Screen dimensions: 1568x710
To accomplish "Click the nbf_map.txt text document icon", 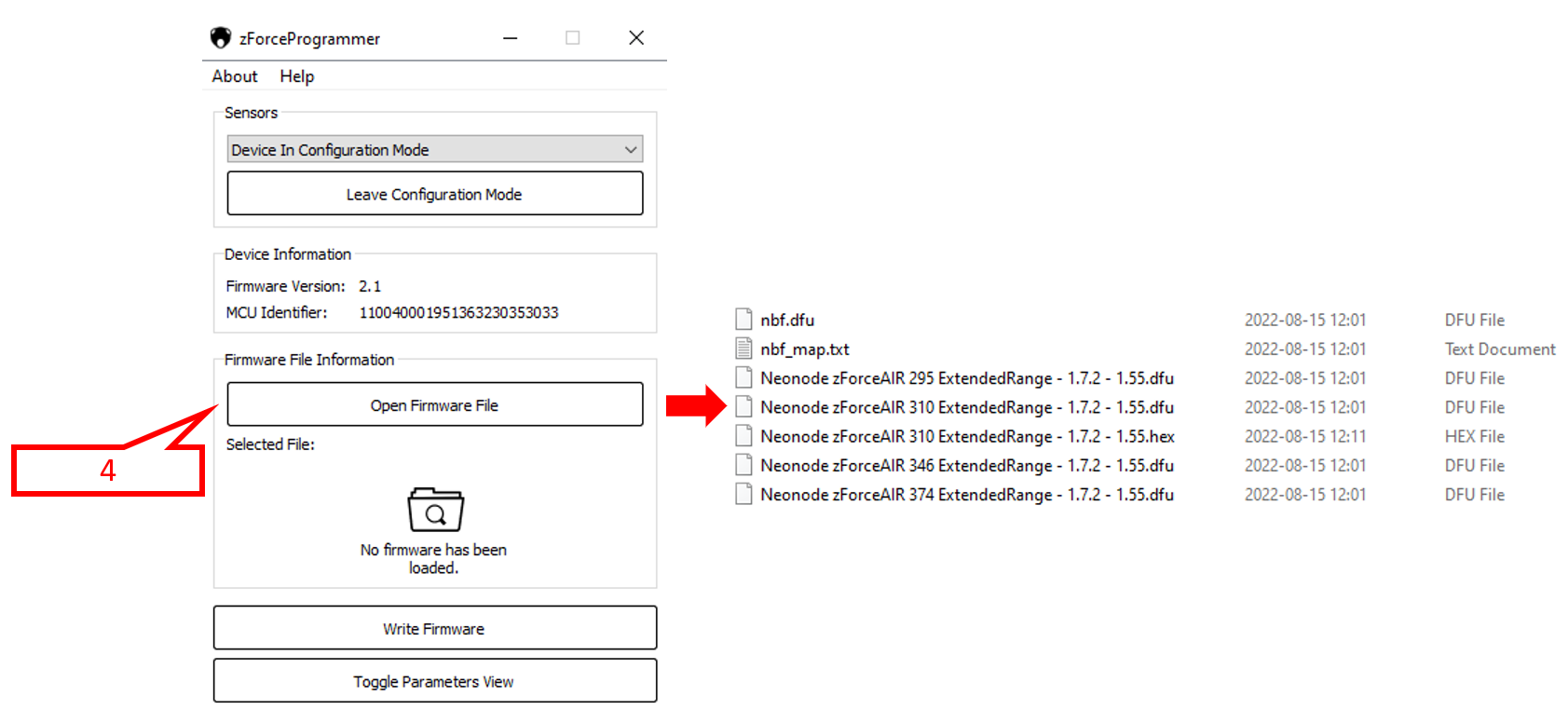I will tap(743, 348).
